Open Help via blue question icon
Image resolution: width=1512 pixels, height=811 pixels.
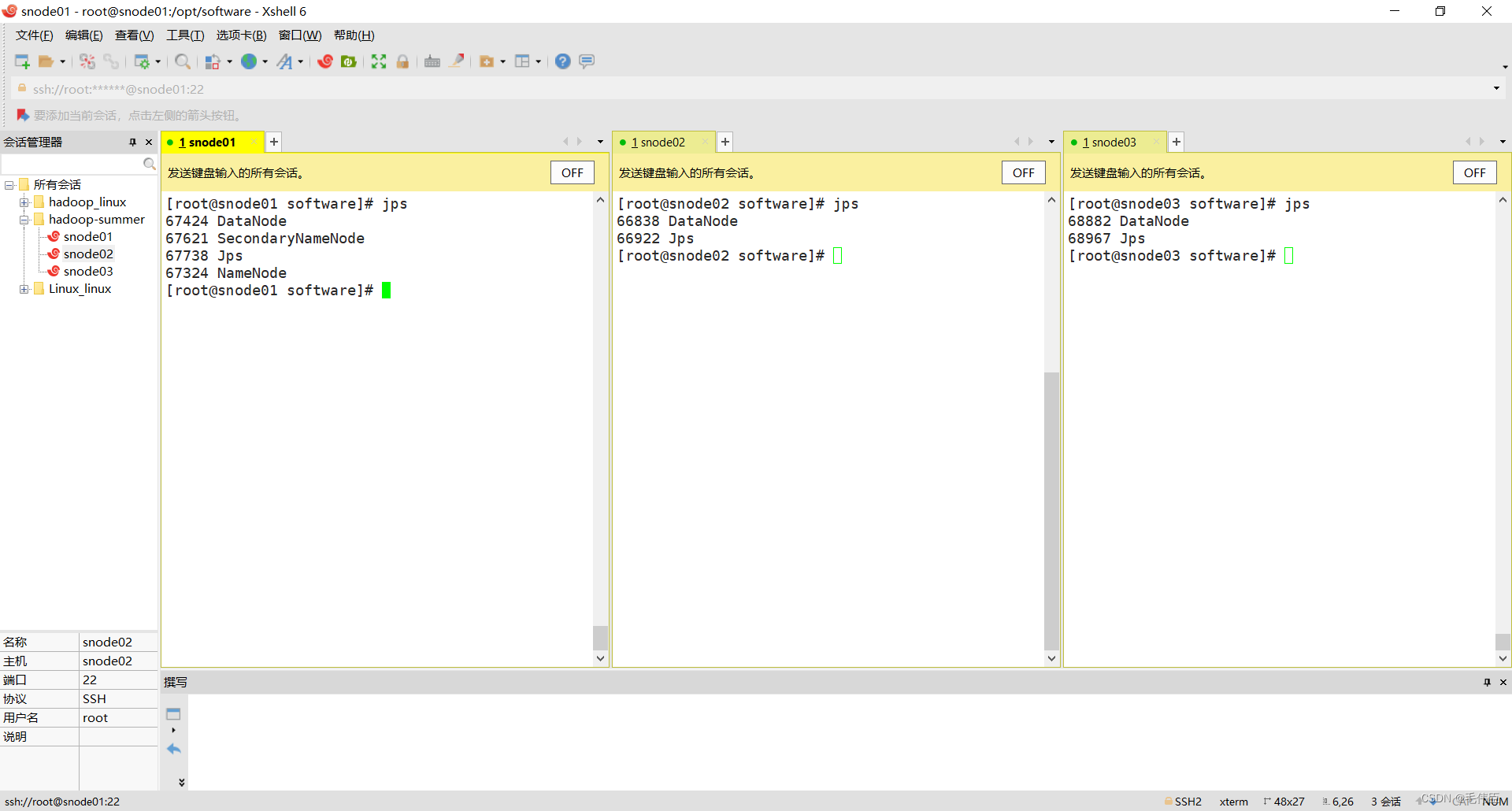(562, 61)
